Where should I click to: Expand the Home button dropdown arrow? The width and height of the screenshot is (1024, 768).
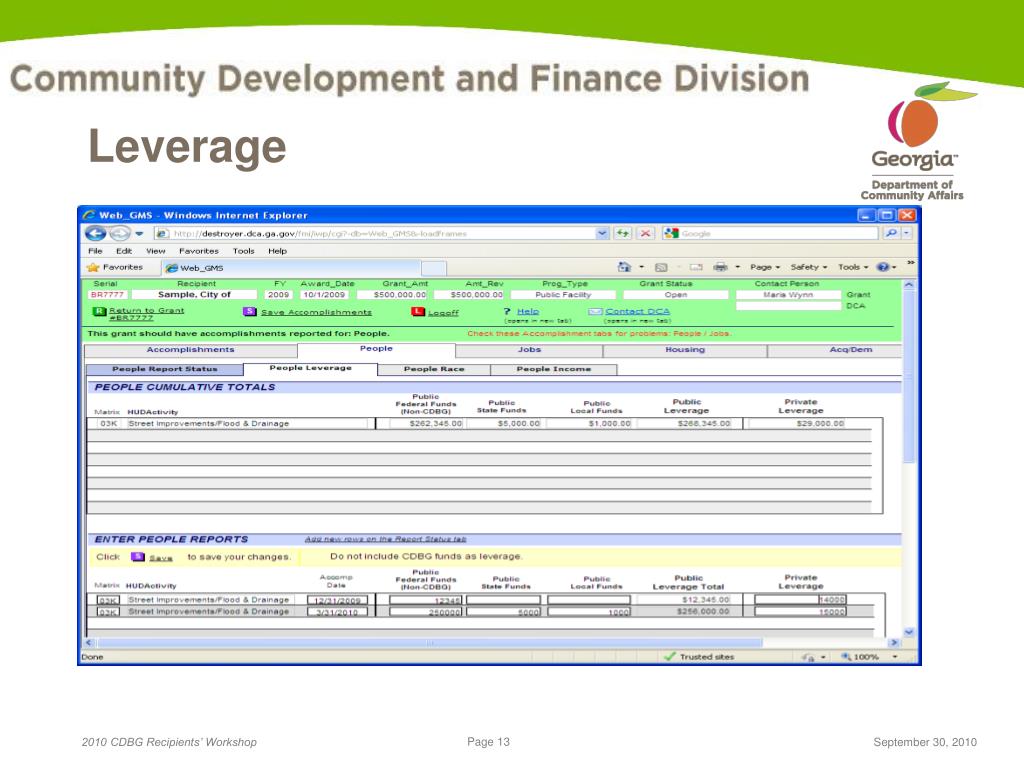coord(641,267)
